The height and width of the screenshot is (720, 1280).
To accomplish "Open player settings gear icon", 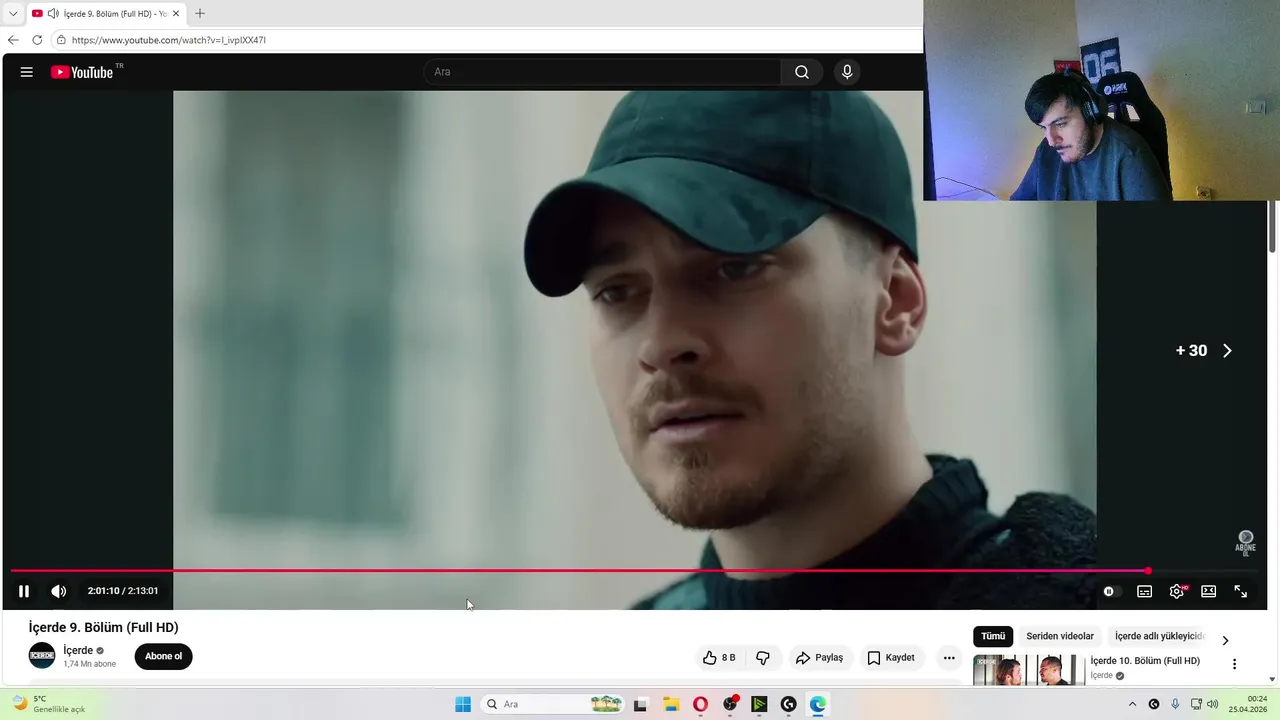I will 1177,591.
